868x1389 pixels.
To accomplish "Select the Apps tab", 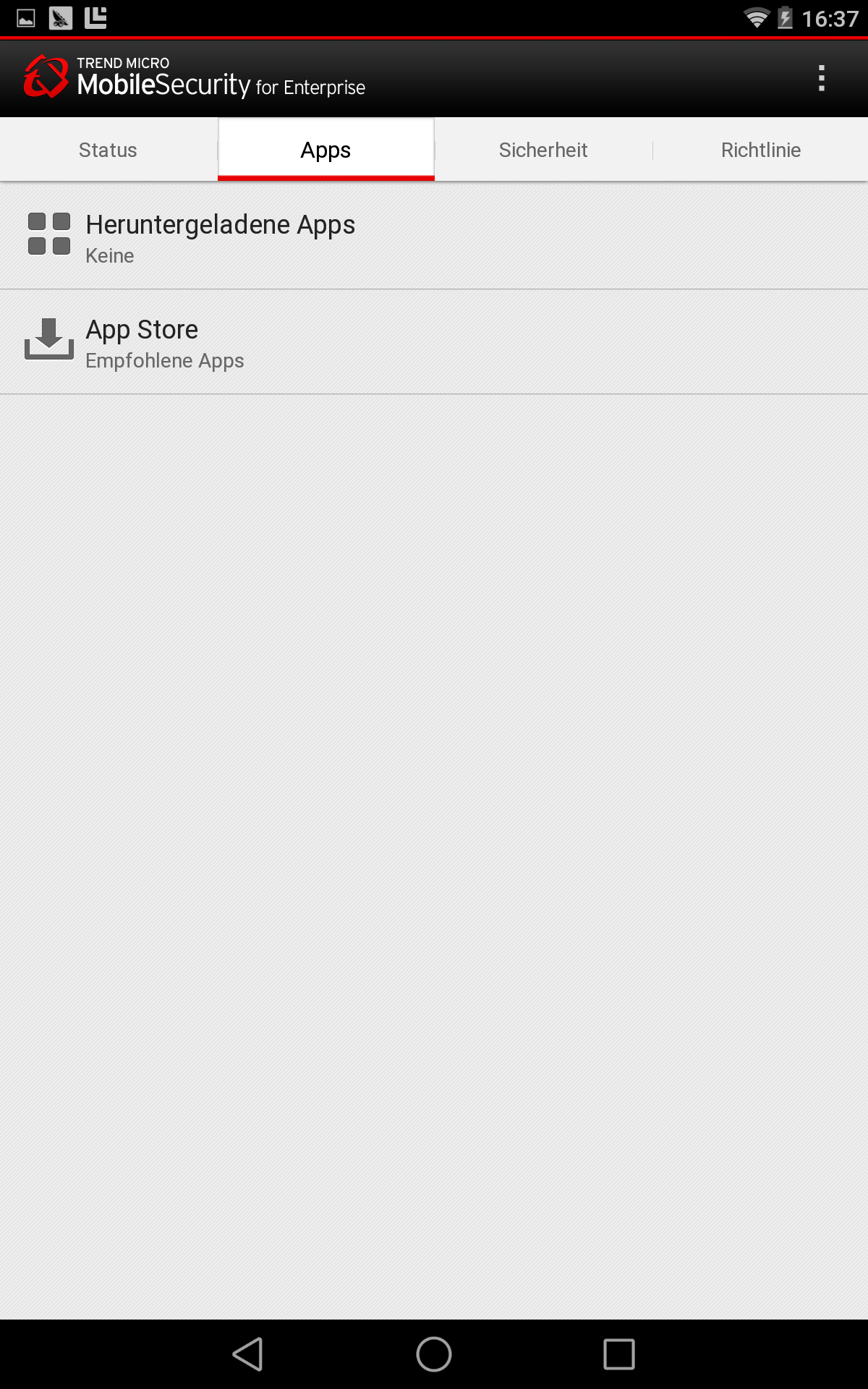I will click(326, 150).
